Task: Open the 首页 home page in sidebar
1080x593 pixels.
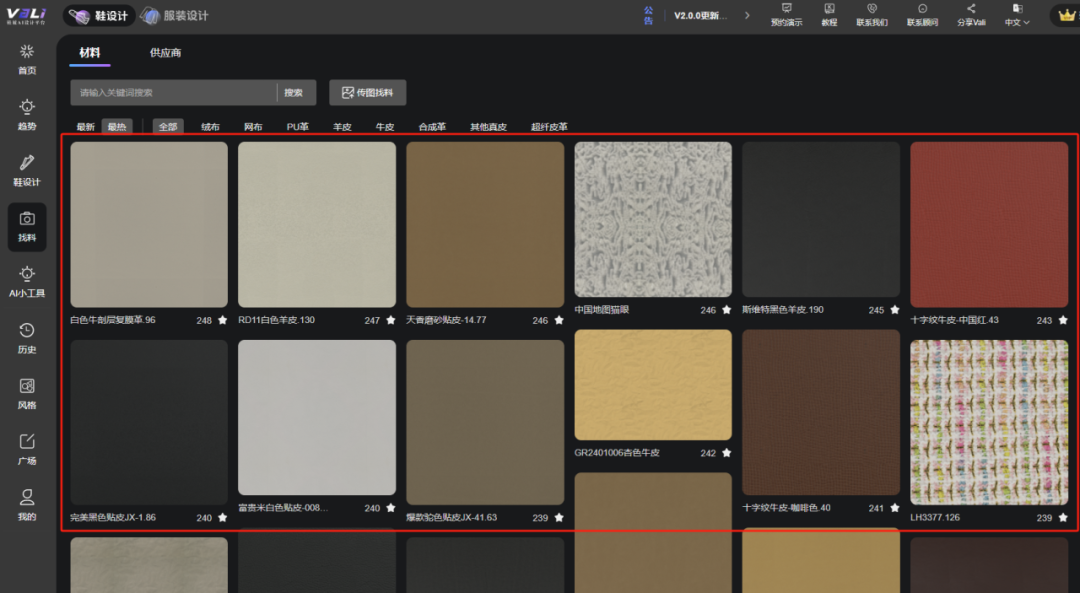Action: pos(27,59)
